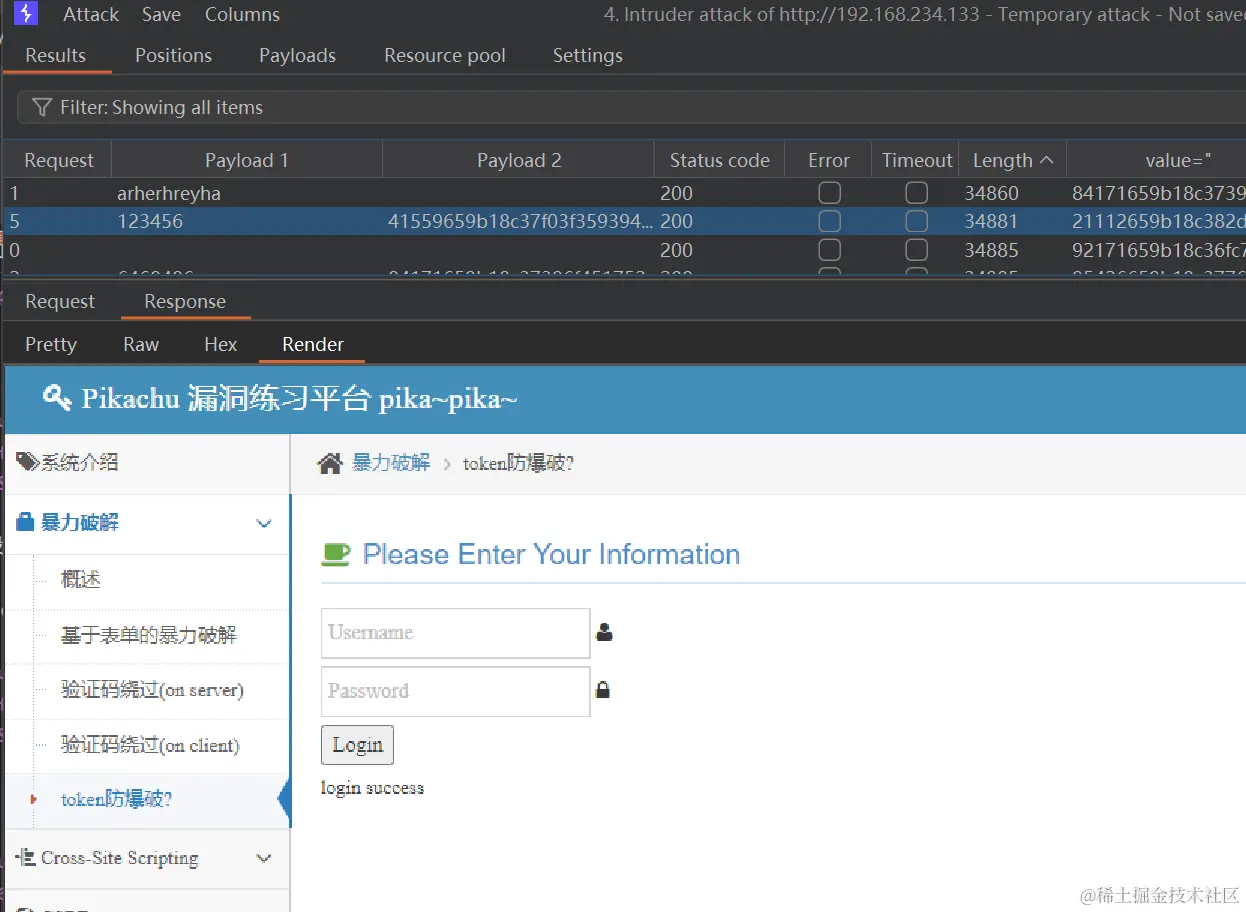Switch to the Settings tab

pyautogui.click(x=588, y=55)
